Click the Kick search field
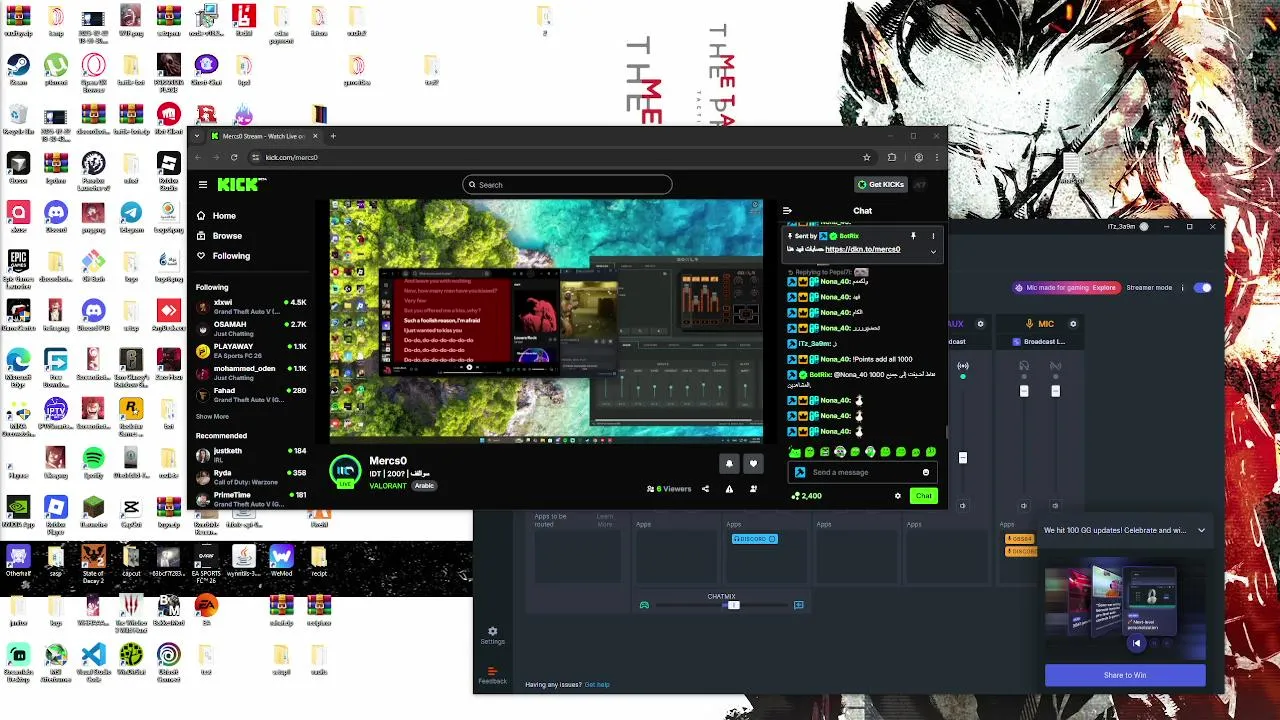Screen dimensions: 1280x720 [x=567, y=184]
